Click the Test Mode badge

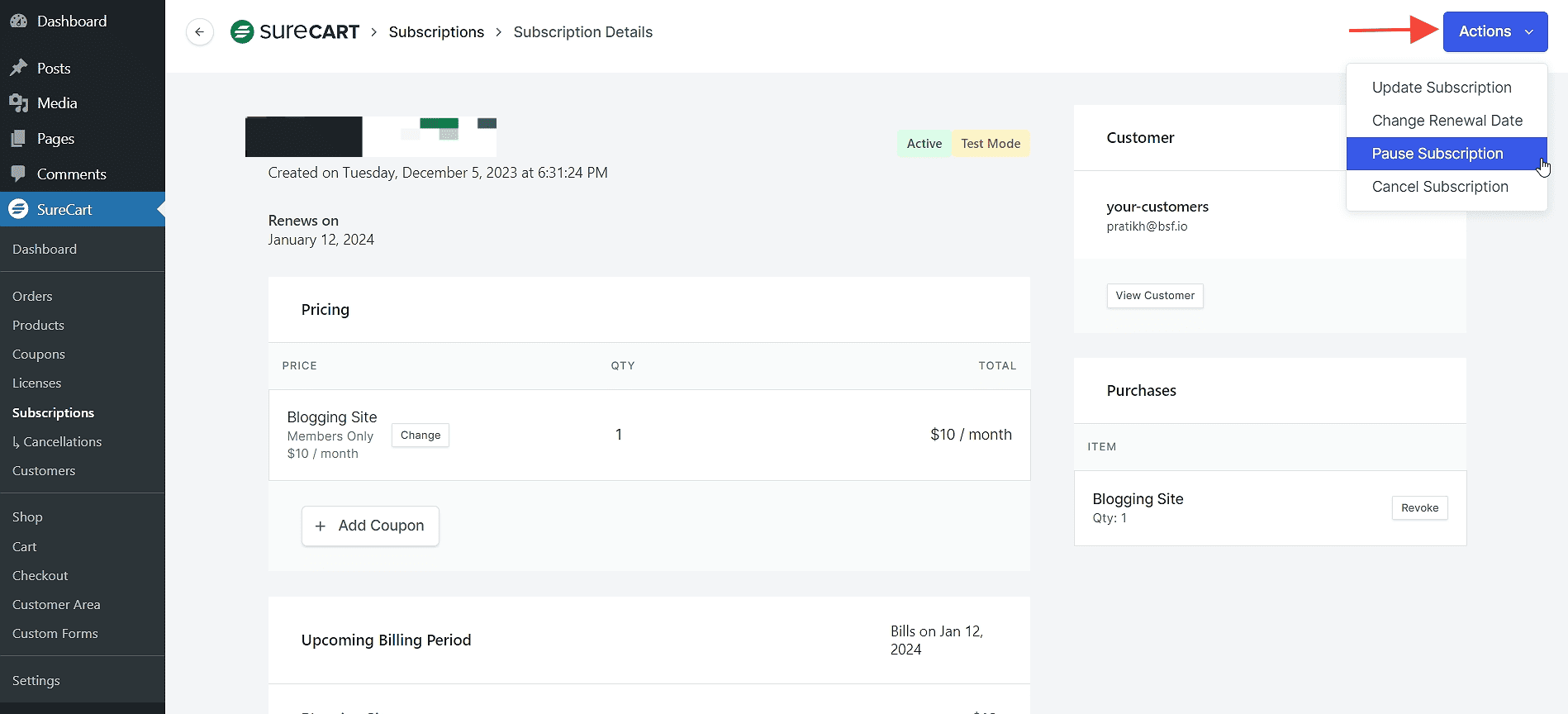(991, 144)
